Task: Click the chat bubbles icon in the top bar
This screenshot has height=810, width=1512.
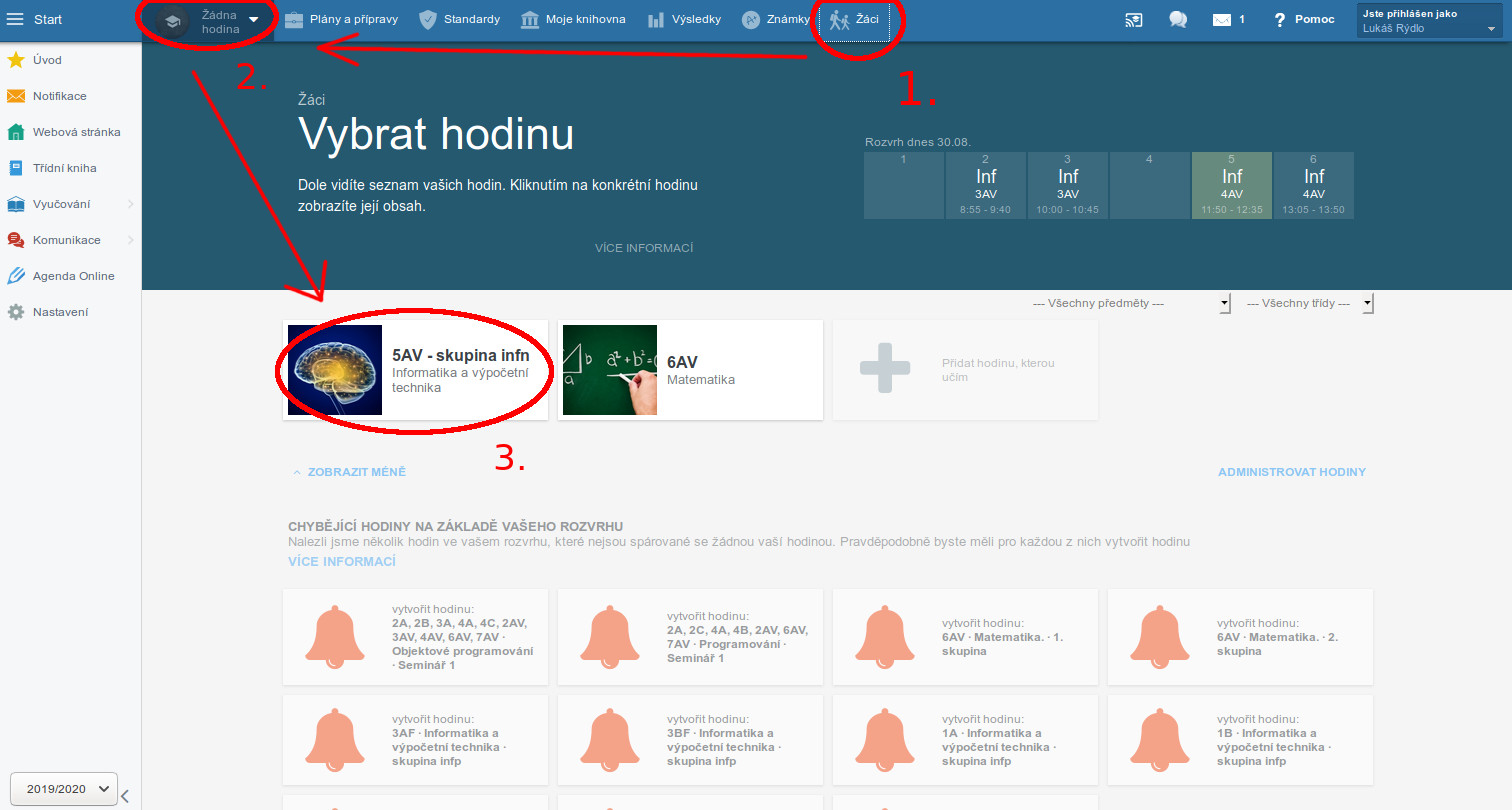Action: 1178,20
